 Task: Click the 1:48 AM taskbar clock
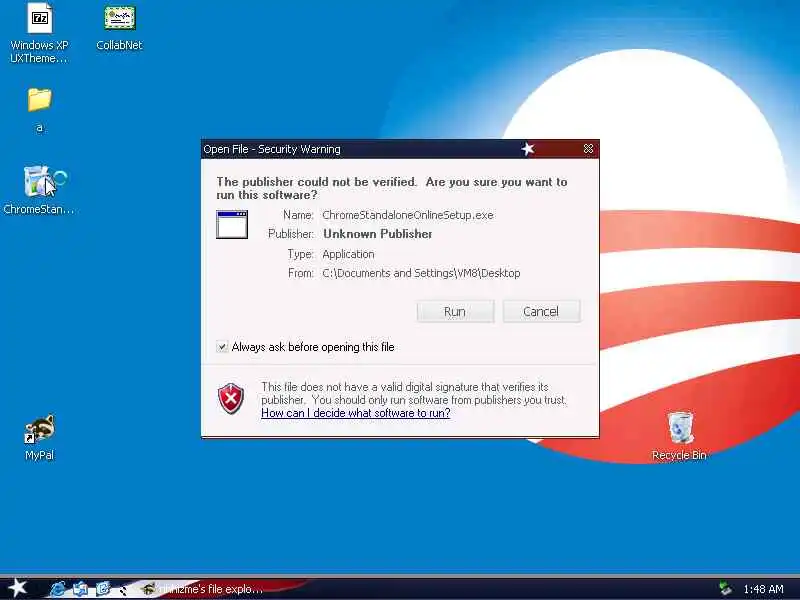click(763, 589)
